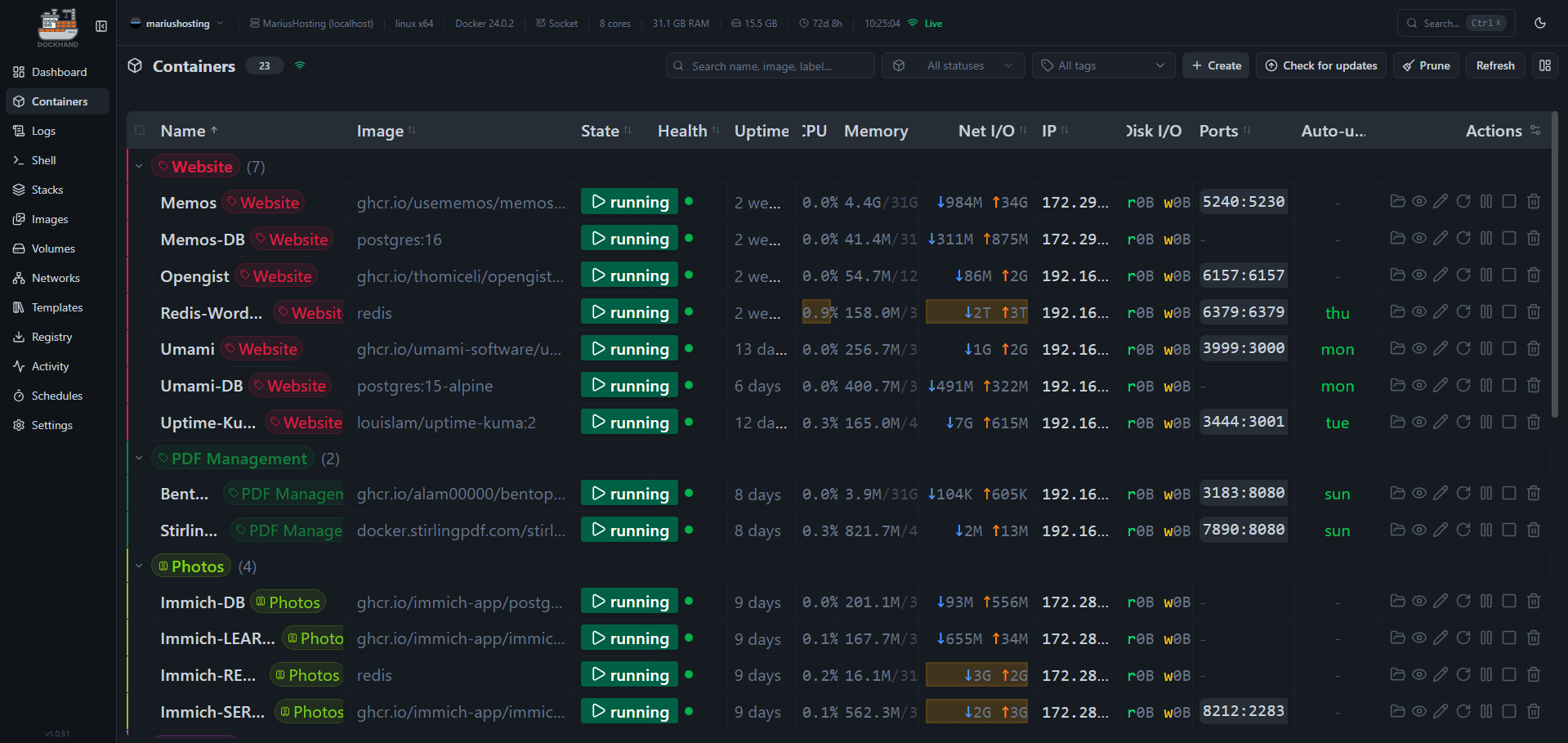Open the Images page from sidebar

coord(57,219)
